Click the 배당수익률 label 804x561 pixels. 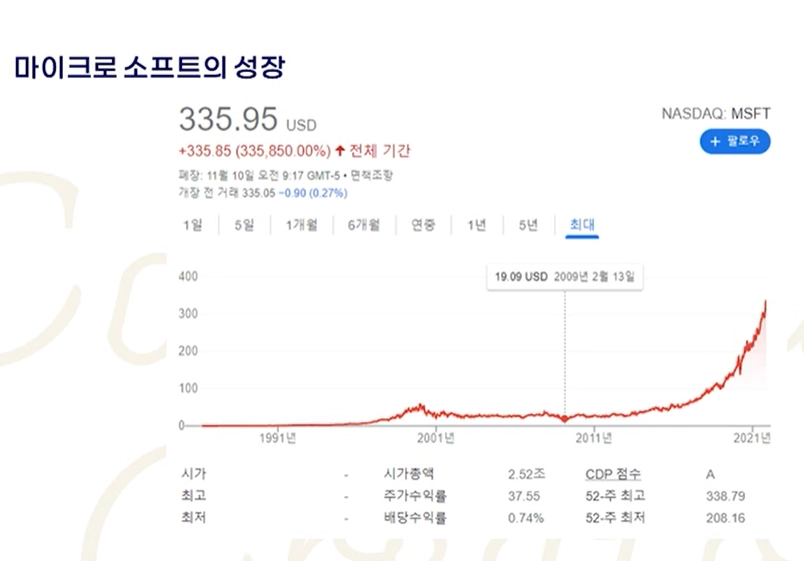415,518
